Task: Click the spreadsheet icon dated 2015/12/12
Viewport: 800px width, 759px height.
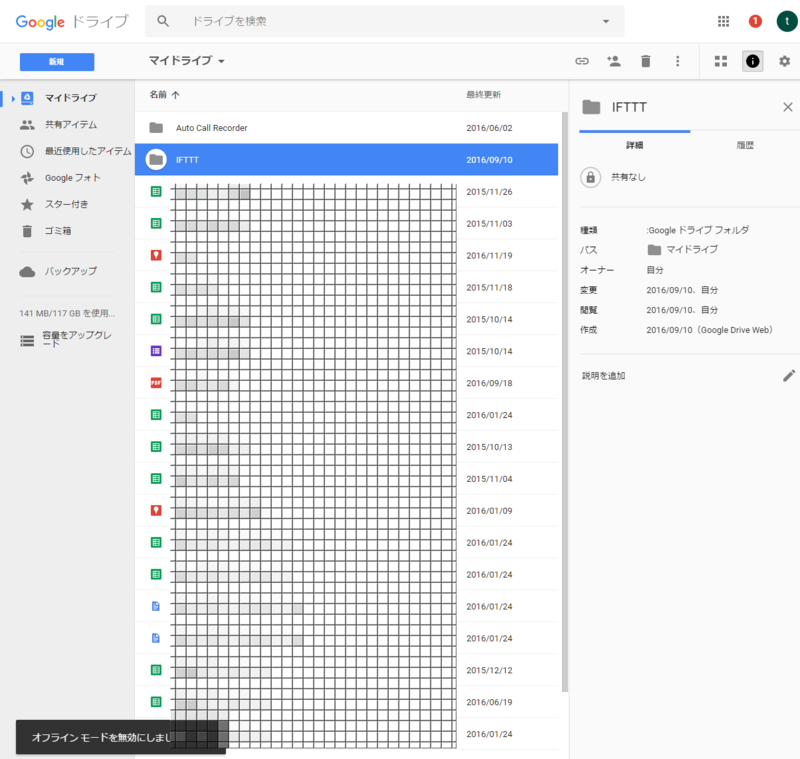Action: pos(156,670)
